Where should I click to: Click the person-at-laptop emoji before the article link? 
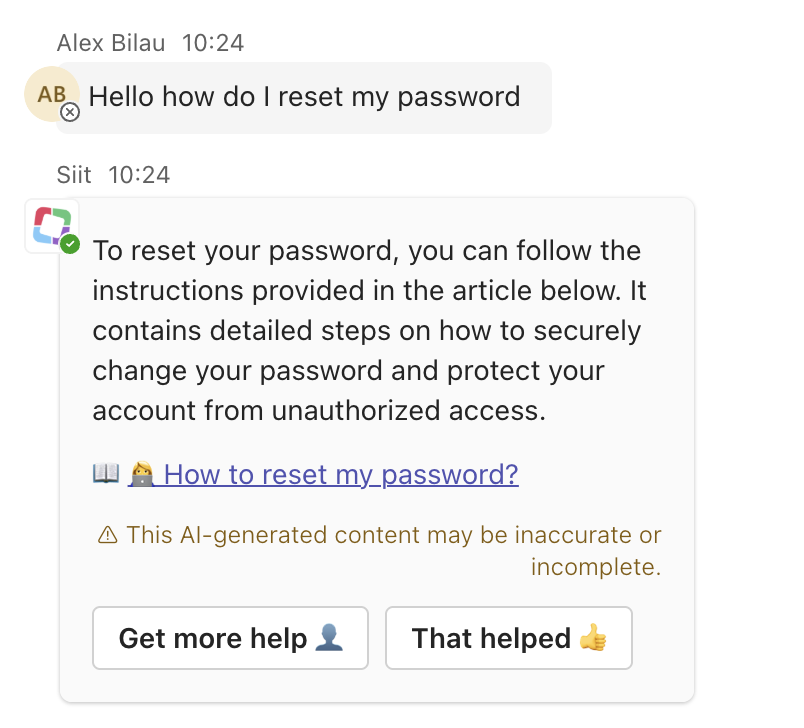tap(140, 473)
